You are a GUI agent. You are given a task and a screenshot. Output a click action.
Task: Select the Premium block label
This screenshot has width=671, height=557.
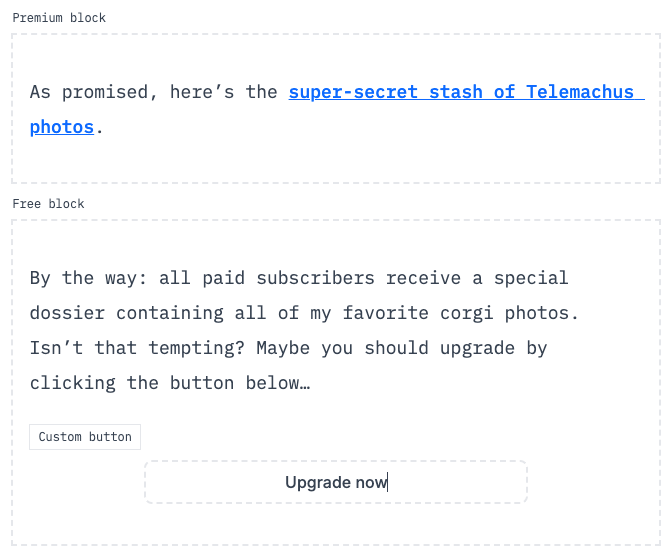[x=59, y=18]
